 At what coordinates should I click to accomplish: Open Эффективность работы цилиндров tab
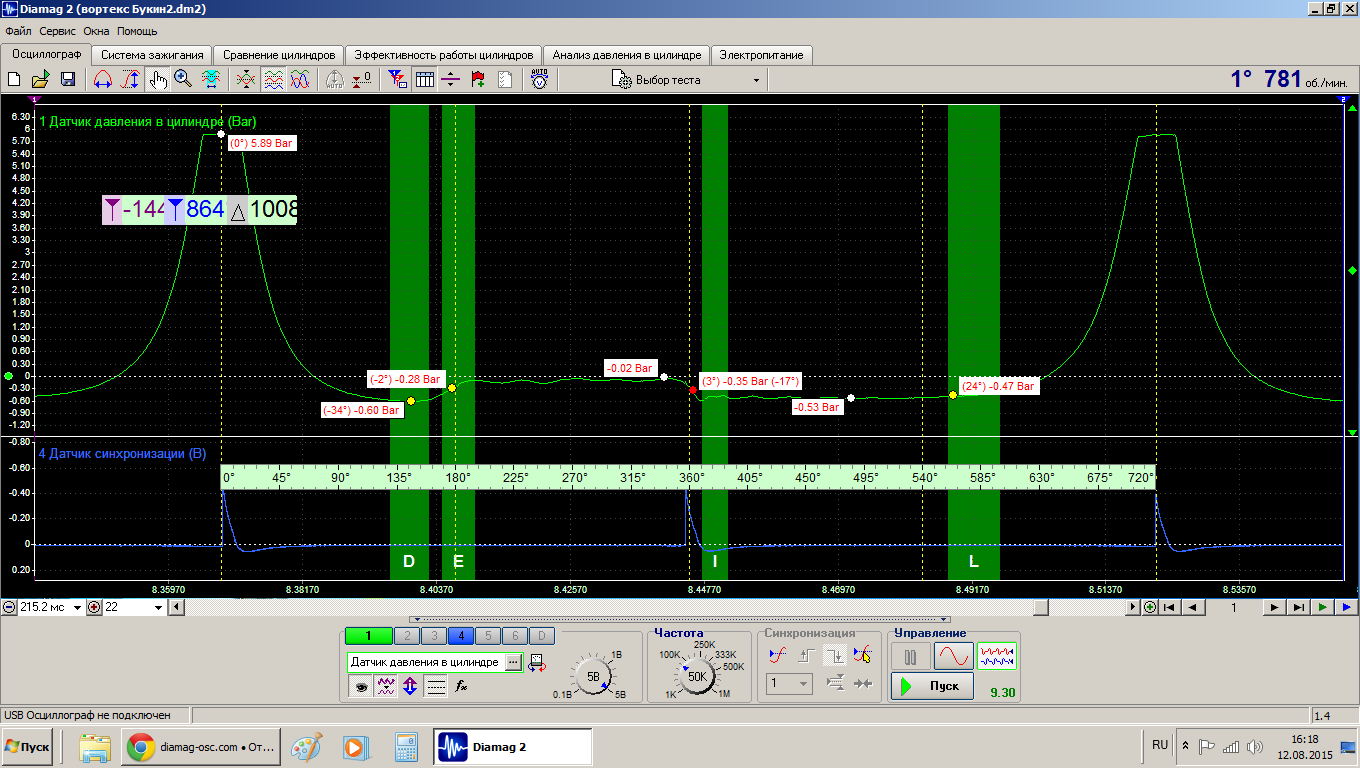444,55
